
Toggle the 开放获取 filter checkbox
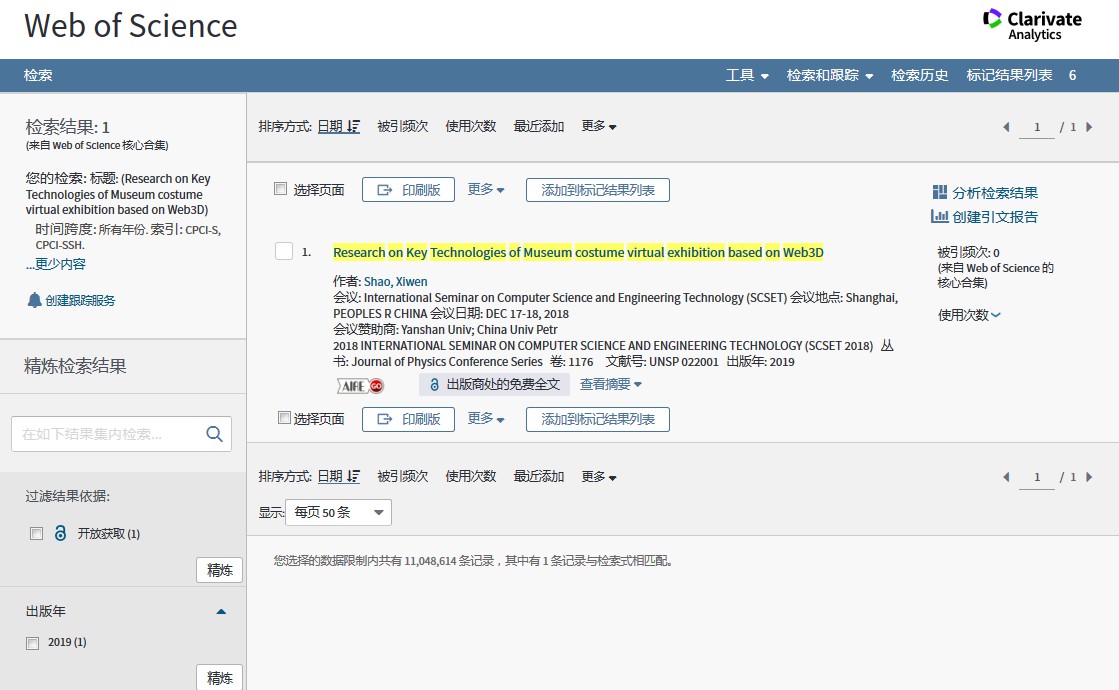coord(36,534)
